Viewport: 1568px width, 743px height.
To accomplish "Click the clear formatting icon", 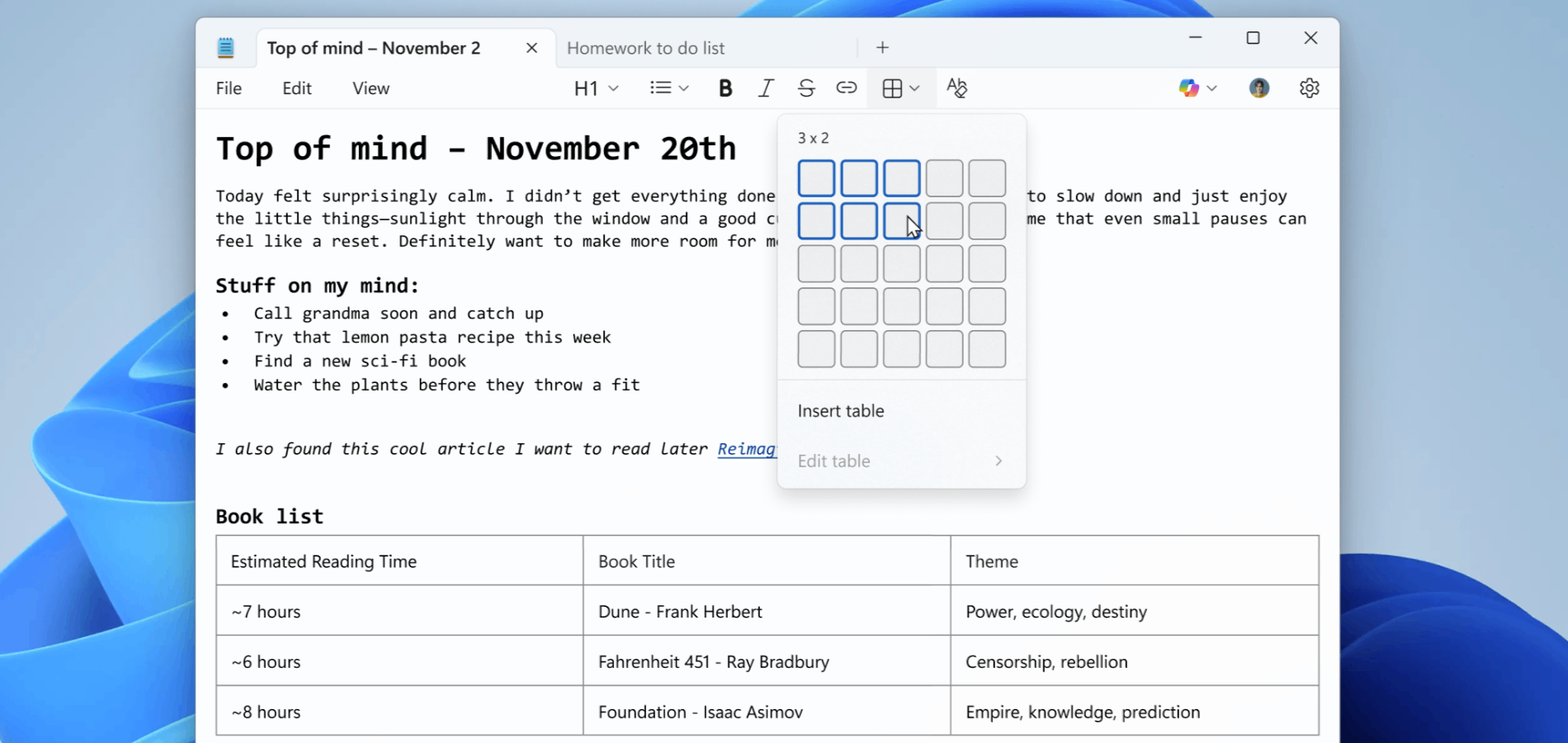I will tap(957, 88).
